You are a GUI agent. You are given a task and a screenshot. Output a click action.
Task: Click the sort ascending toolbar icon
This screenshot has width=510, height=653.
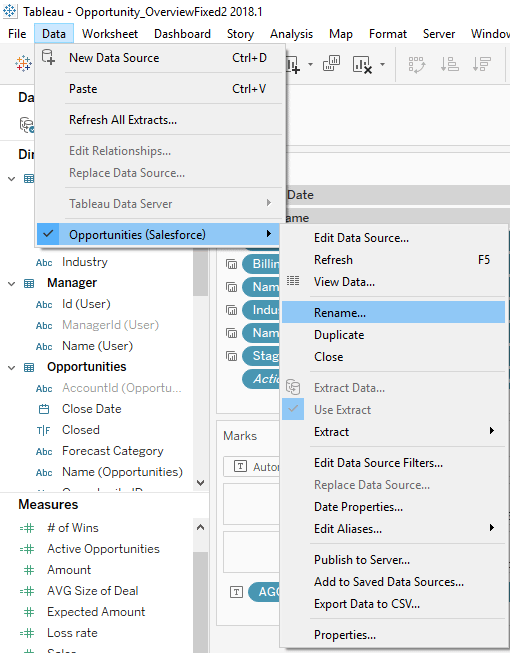point(449,65)
